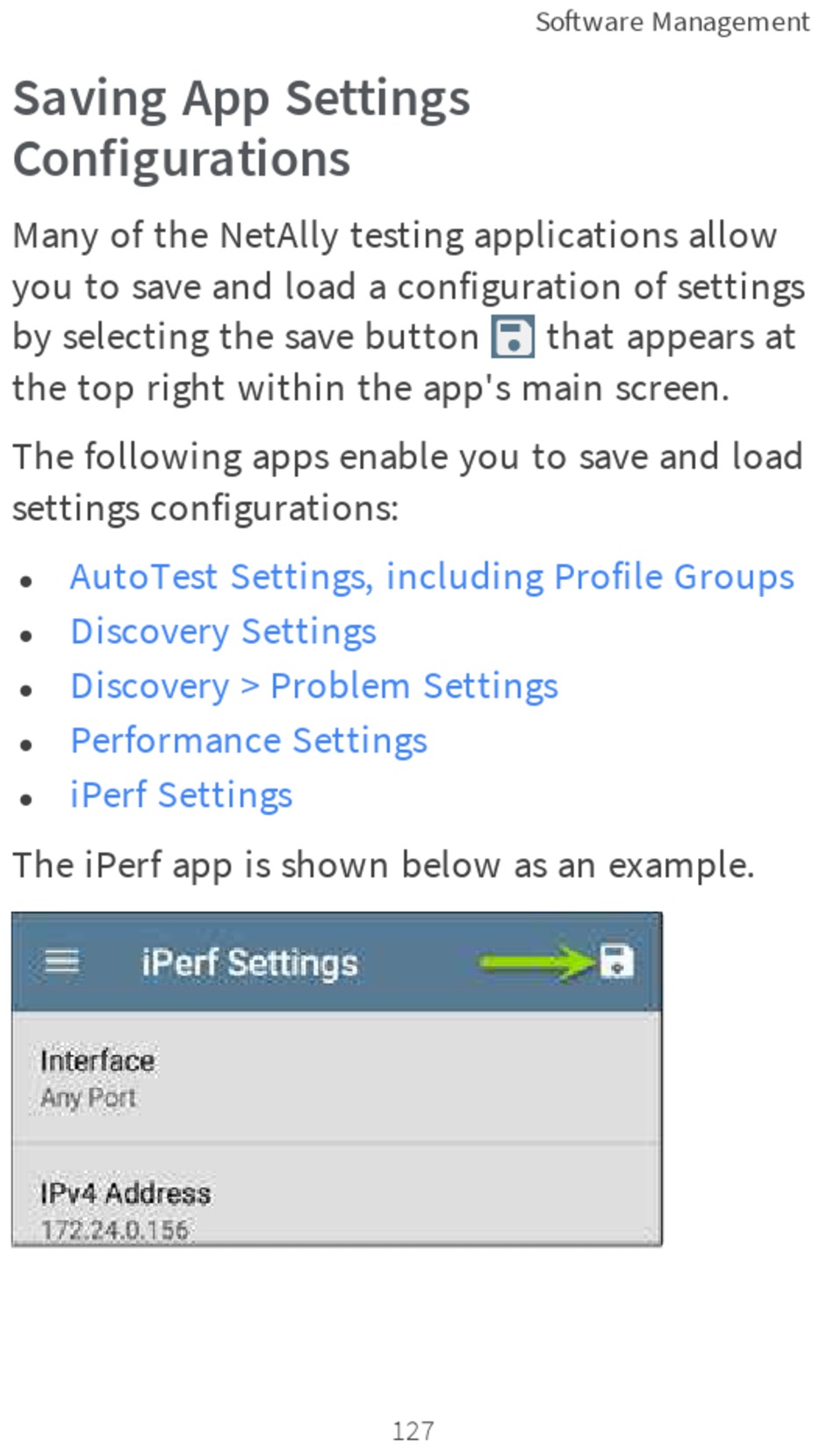Image resolution: width=834 pixels, height=1456 pixels.
Task: Click the iPerf Settings title in the app bar
Action: 250,963
